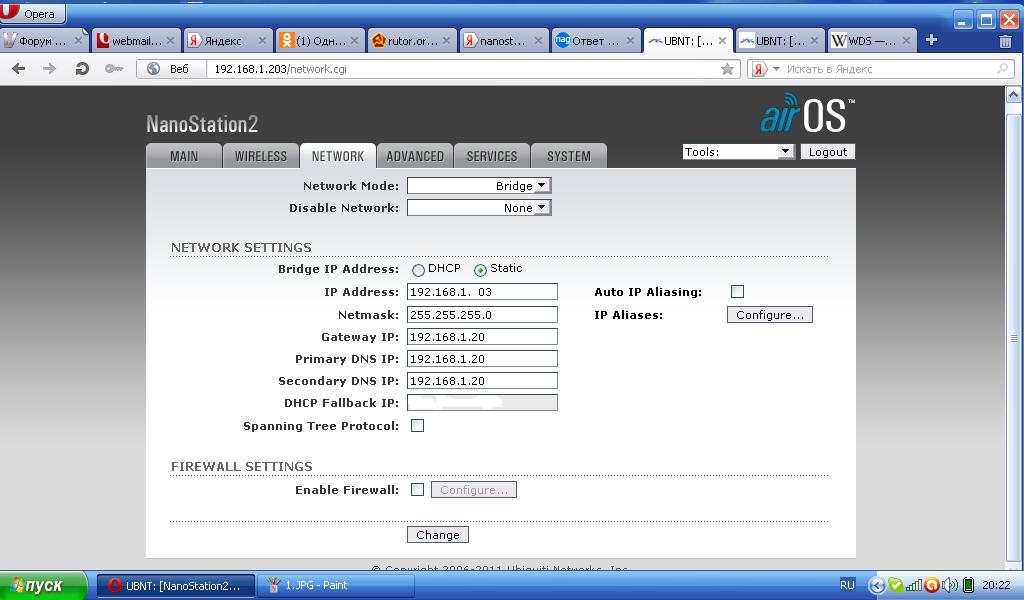The width and height of the screenshot is (1024, 600).
Task: Select DHCP for Bridge IP Address
Action: point(418,270)
